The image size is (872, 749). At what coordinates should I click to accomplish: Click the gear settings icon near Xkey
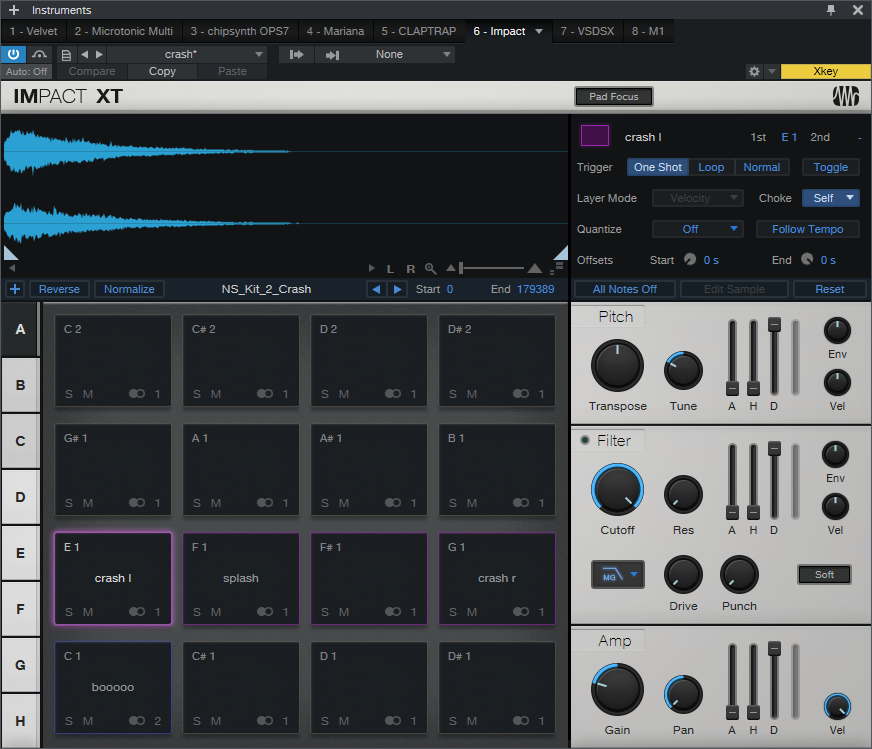click(755, 72)
